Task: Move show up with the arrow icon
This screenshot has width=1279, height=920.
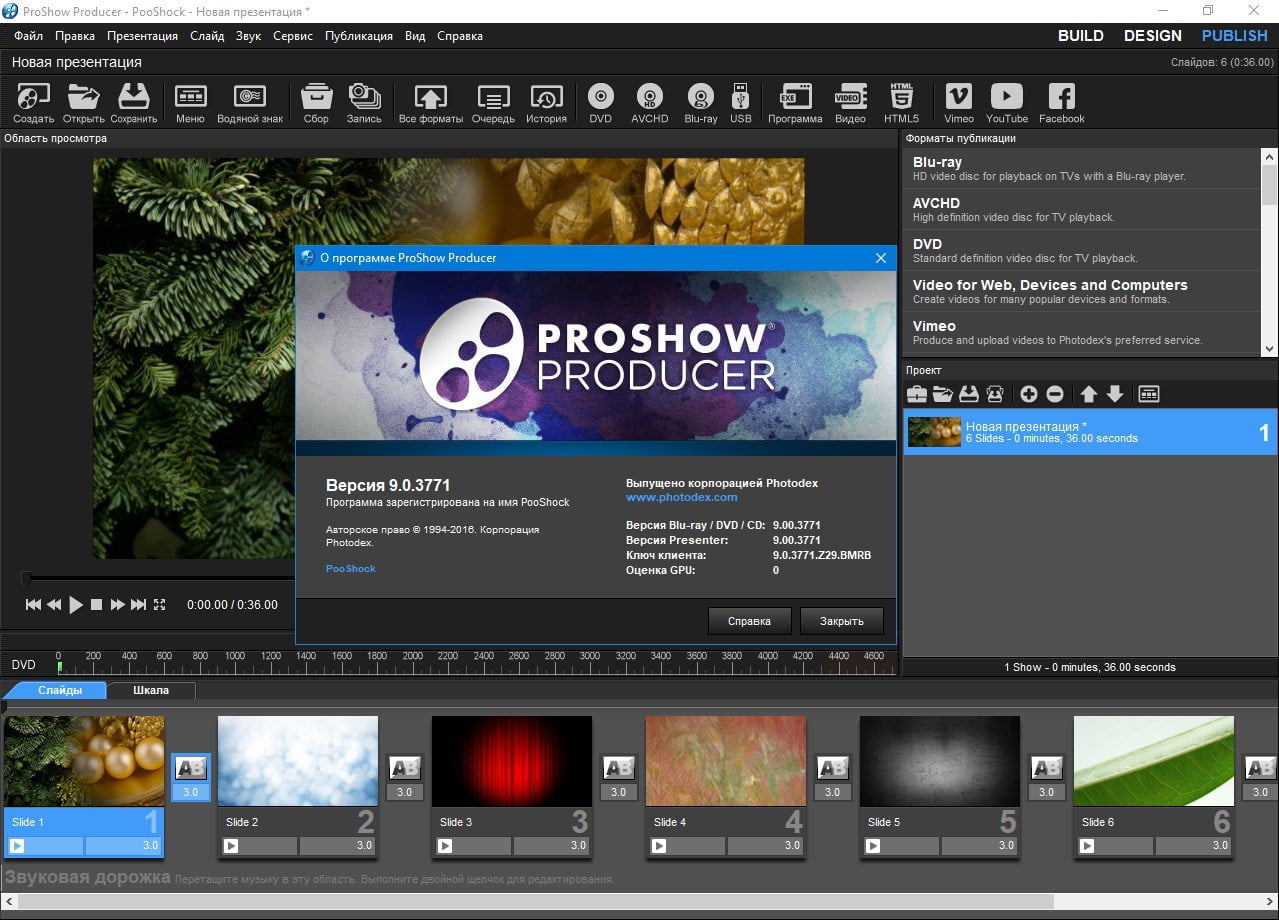Action: [1088, 394]
